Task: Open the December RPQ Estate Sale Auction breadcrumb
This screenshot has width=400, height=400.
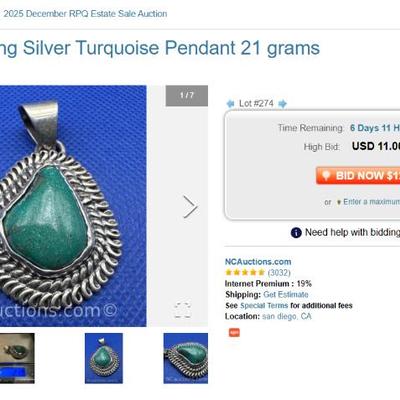Action: click(85, 14)
